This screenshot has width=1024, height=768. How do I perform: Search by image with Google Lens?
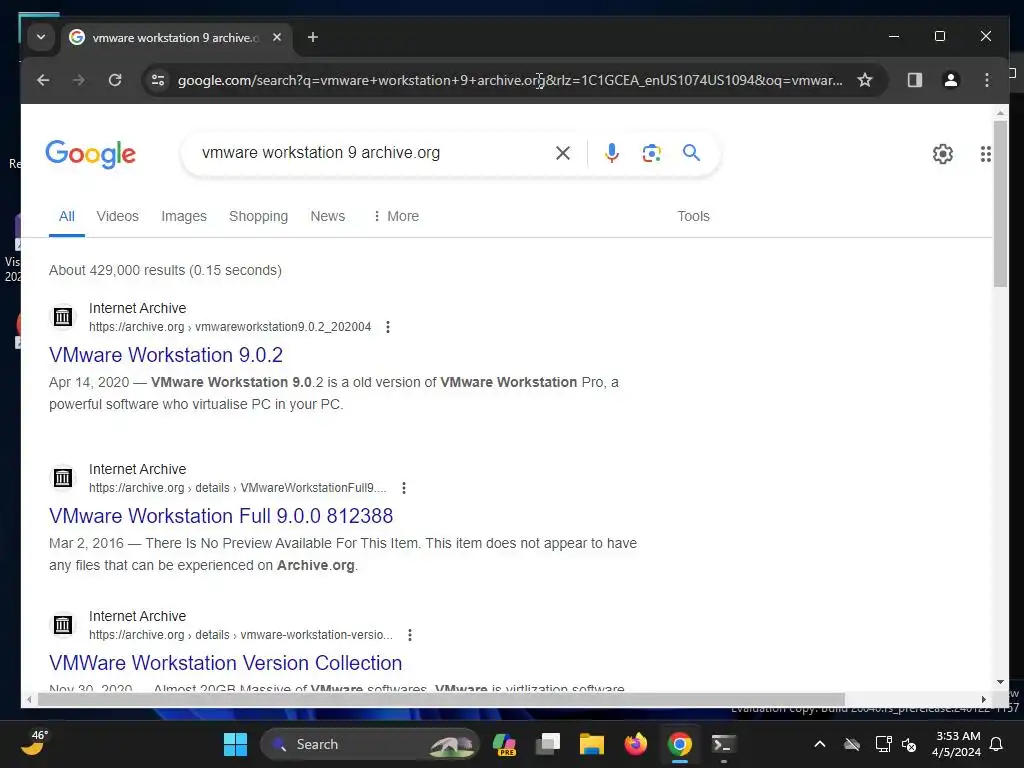[651, 153]
